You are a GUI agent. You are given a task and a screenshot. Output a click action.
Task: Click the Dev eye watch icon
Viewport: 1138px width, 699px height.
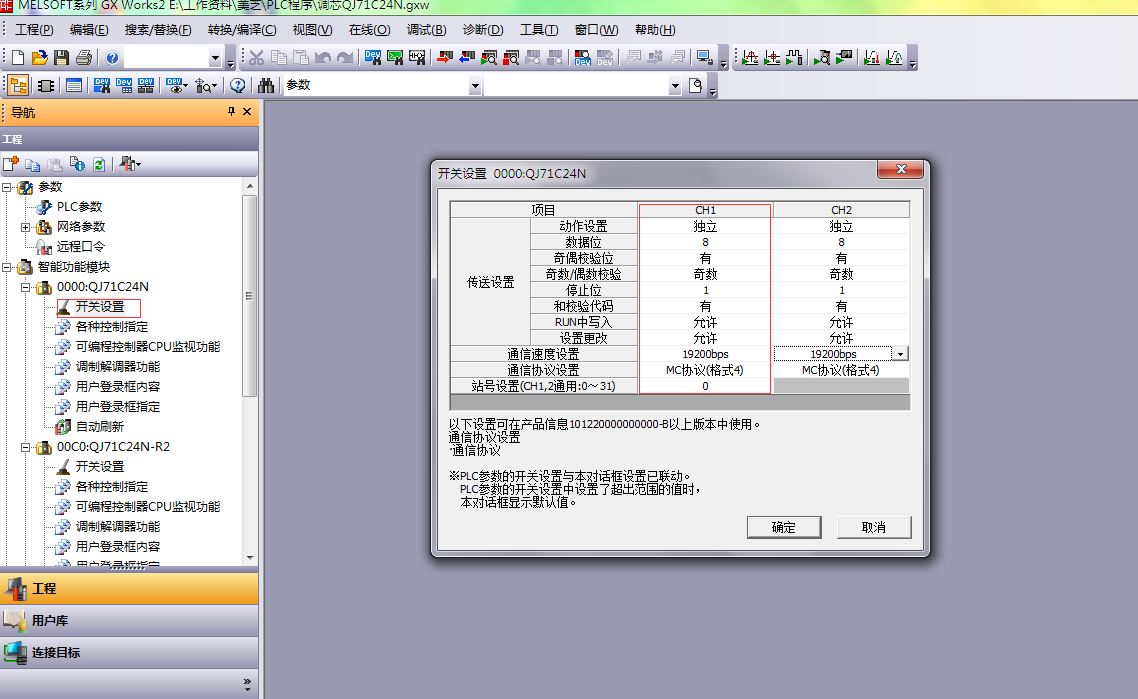[x=176, y=86]
